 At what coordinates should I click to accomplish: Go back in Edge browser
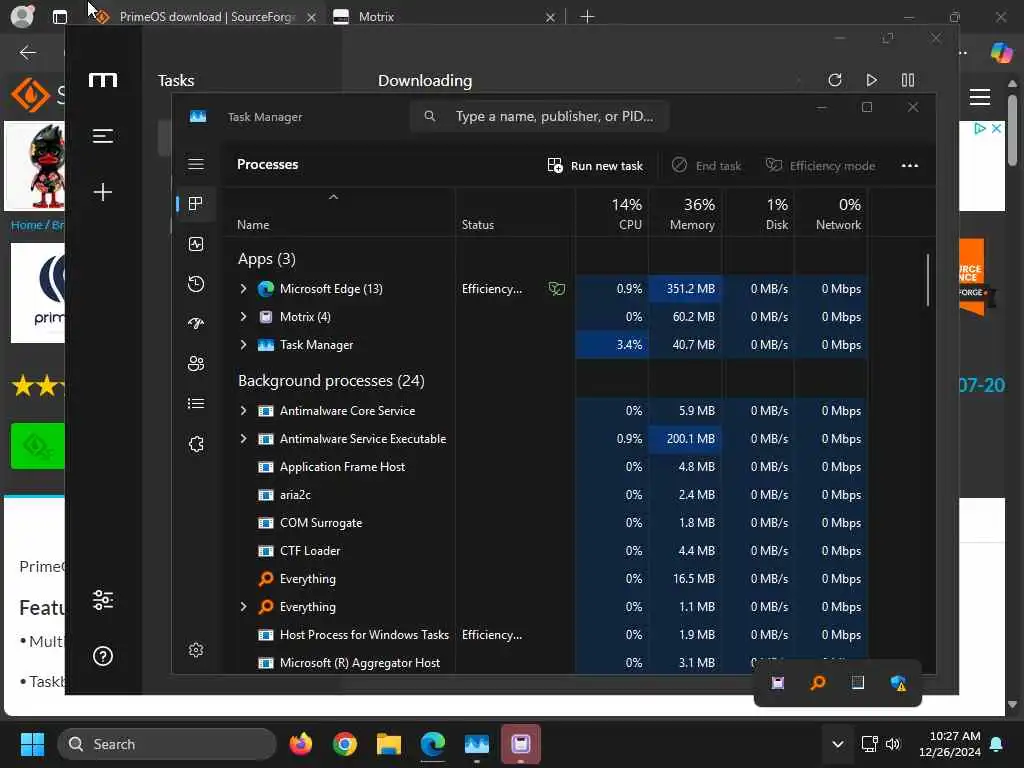pyautogui.click(x=28, y=52)
